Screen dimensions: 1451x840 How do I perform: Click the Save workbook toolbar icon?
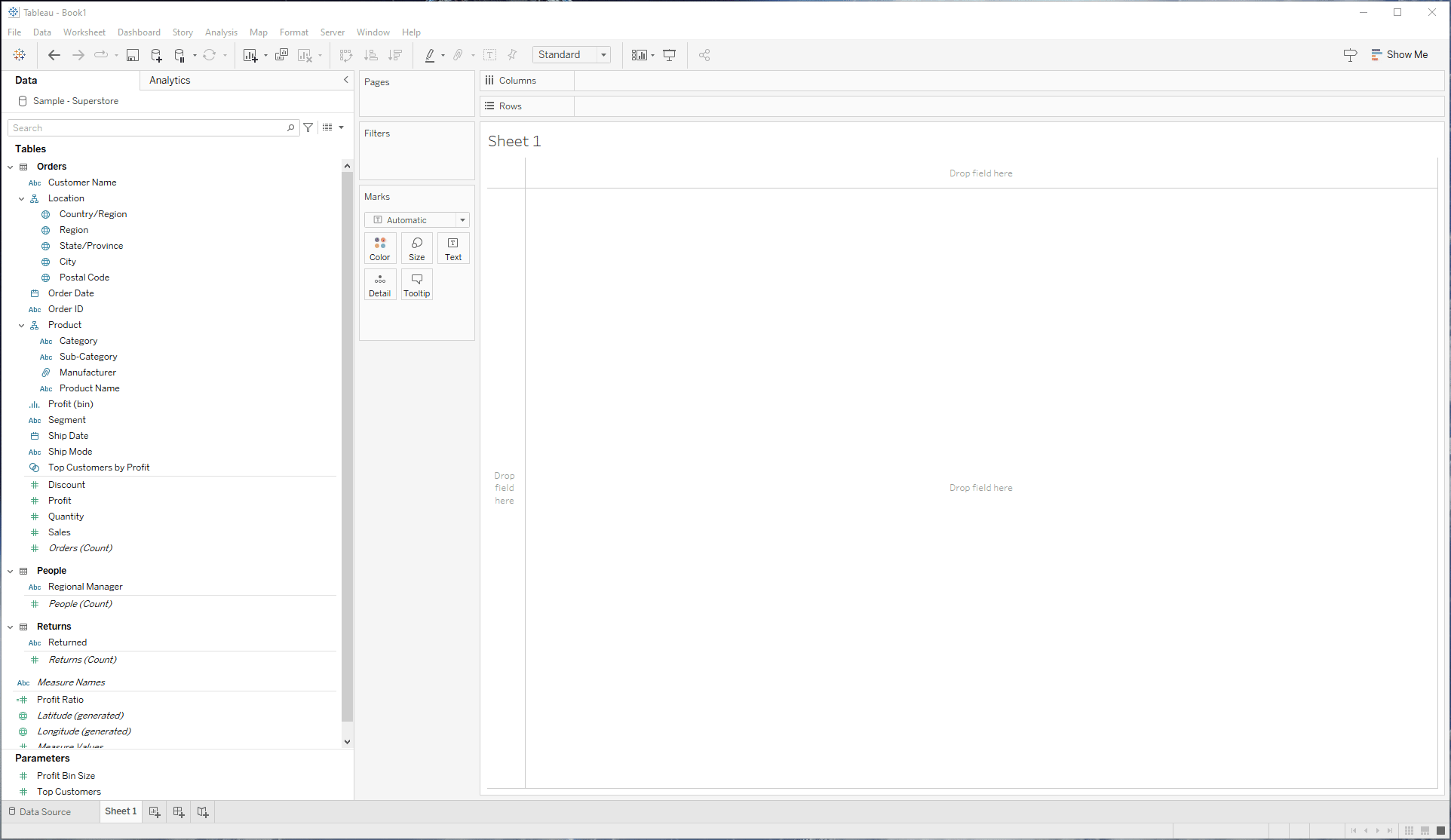pyautogui.click(x=133, y=55)
